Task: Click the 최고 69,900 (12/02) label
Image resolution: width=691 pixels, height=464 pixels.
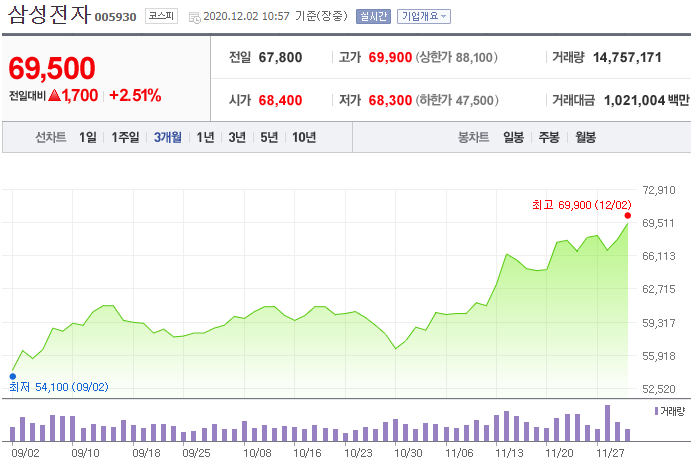Action: 582,205
